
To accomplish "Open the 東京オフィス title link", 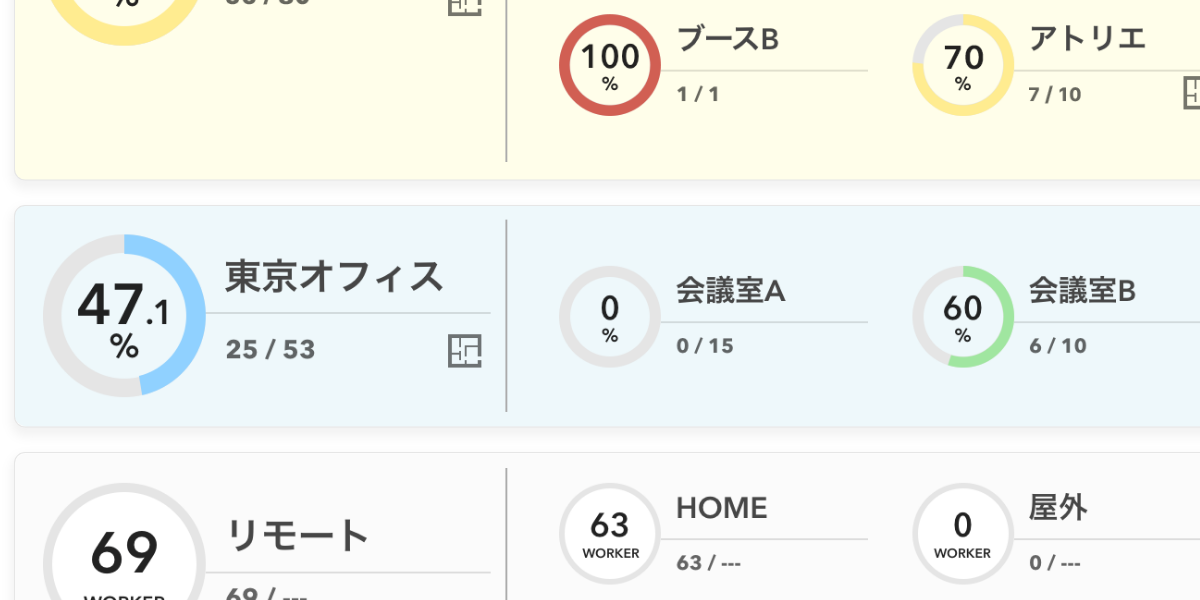I will [334, 277].
